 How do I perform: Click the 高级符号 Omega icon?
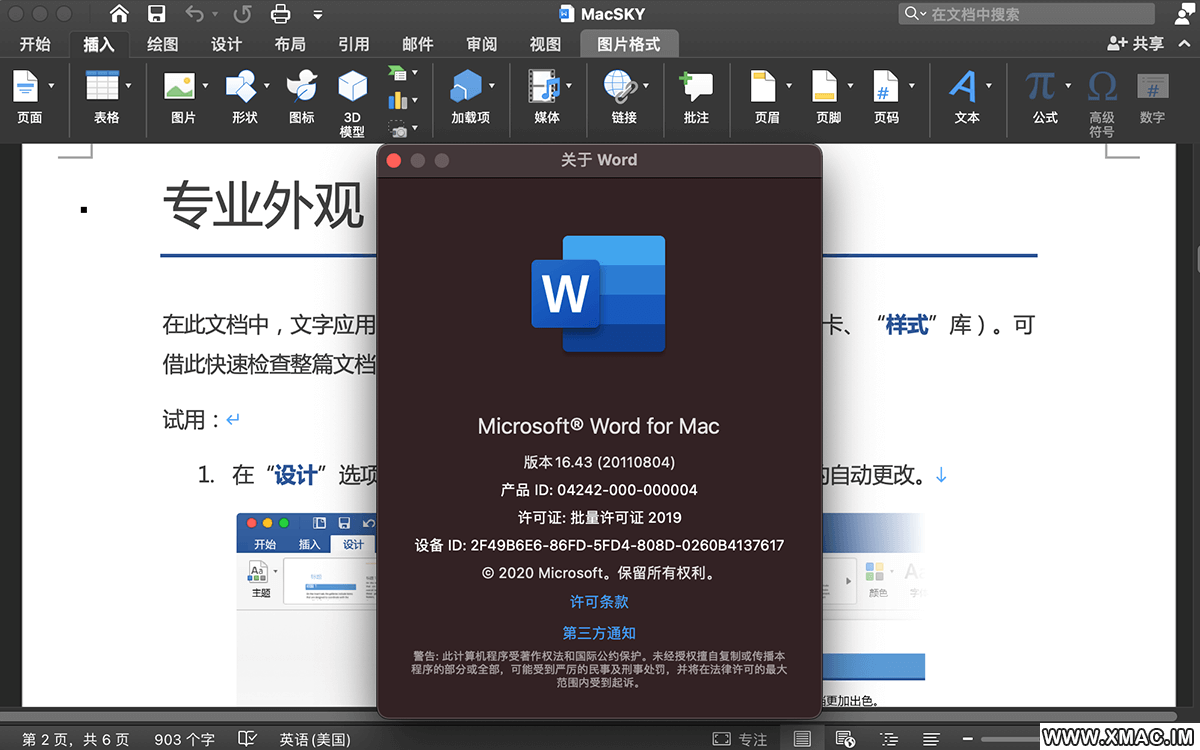[x=1102, y=87]
